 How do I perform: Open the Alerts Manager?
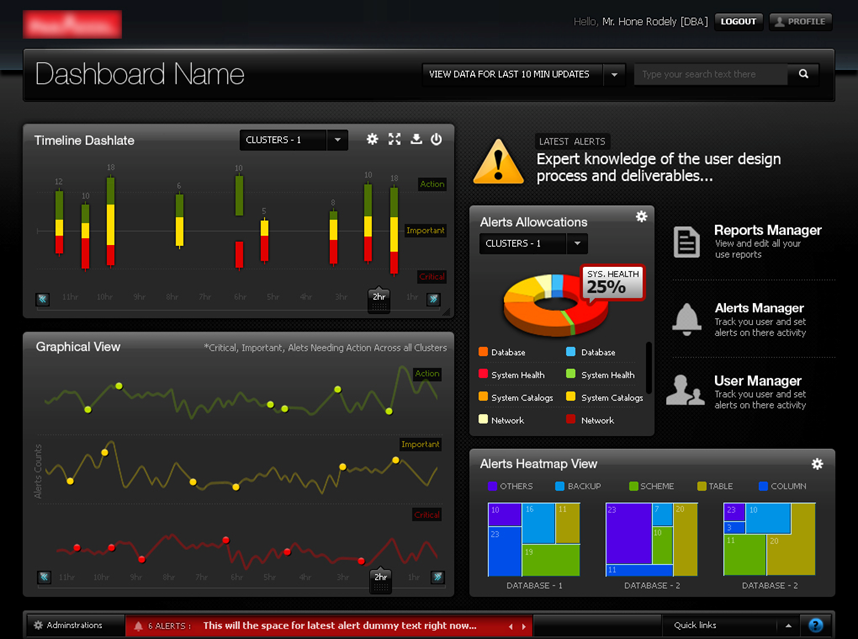(758, 309)
